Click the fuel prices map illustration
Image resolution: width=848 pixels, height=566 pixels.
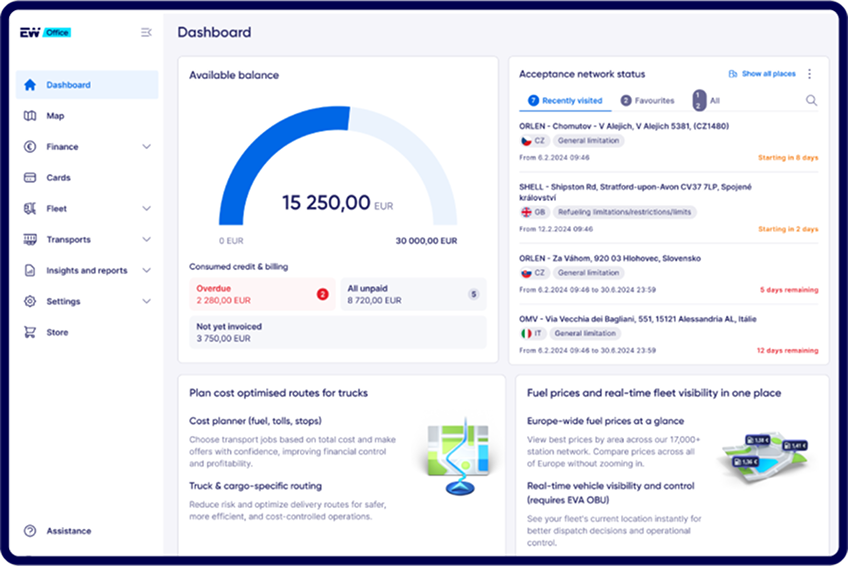pyautogui.click(x=764, y=457)
